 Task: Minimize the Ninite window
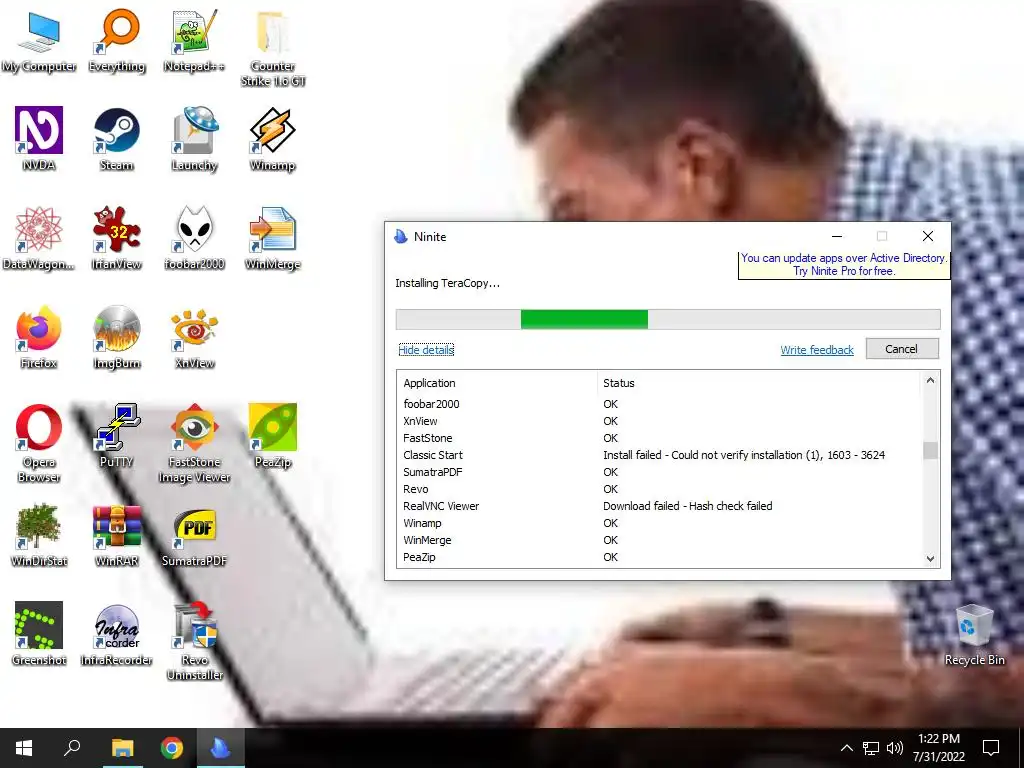837,236
